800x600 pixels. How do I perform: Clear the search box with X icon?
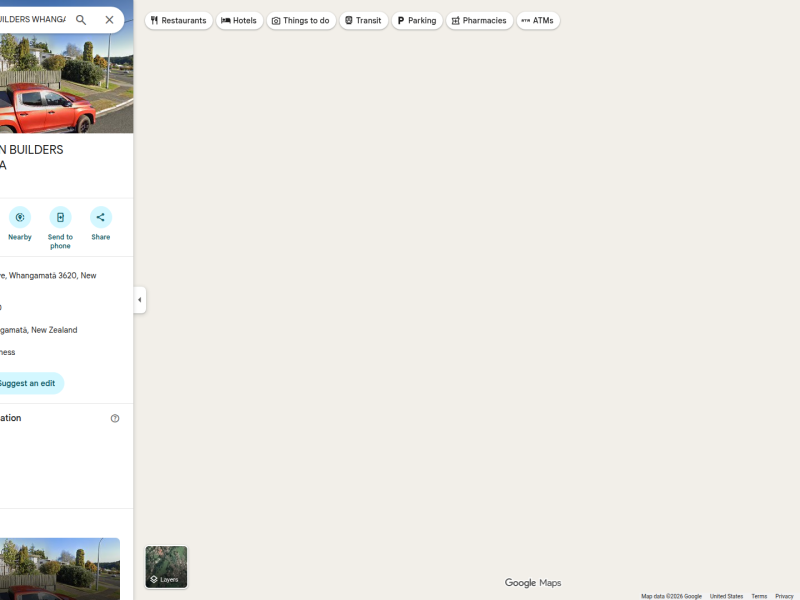(x=109, y=20)
